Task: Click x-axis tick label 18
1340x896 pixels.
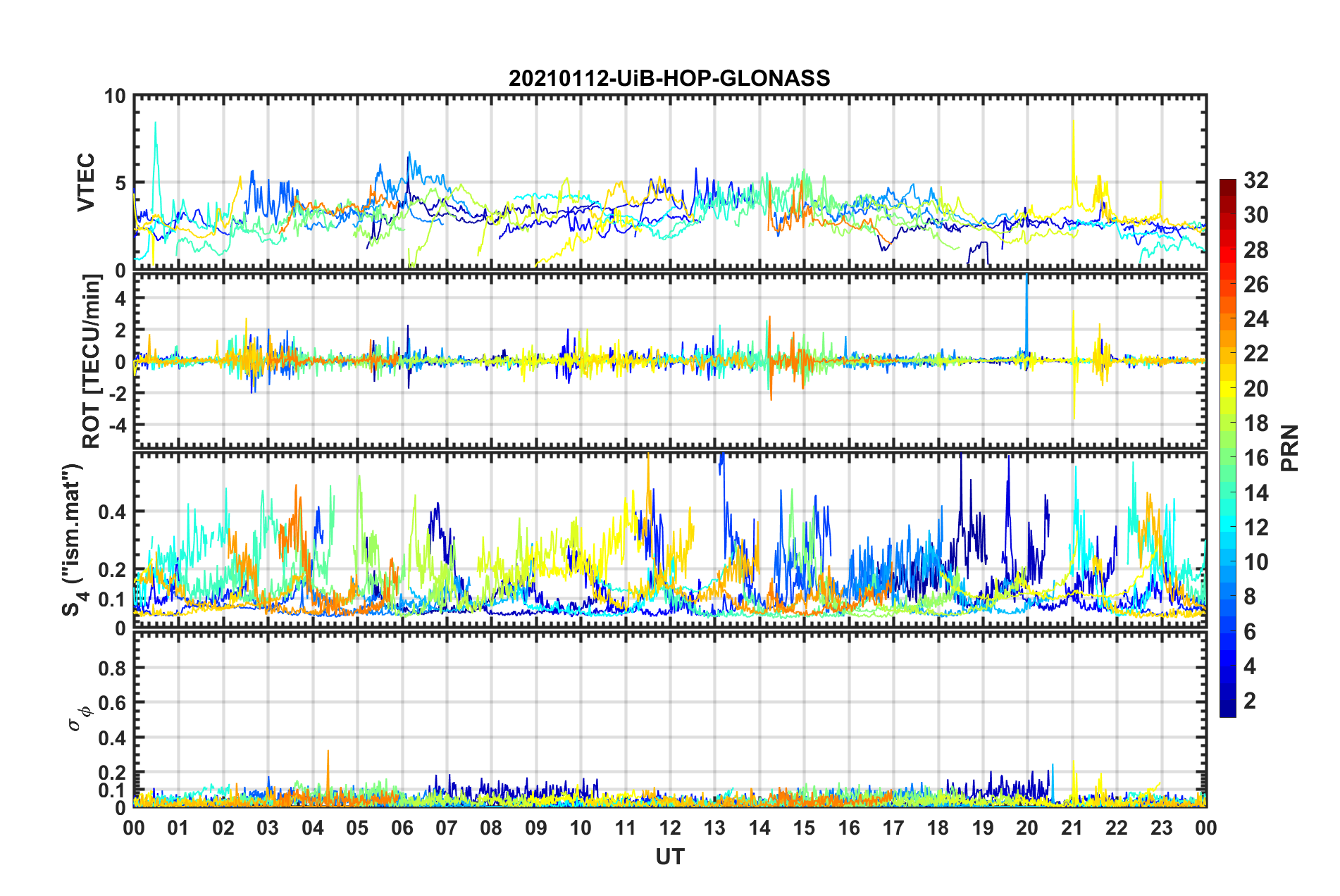Action: (938, 828)
